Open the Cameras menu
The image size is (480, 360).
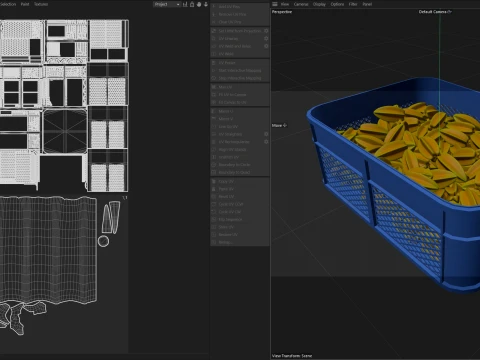301,4
